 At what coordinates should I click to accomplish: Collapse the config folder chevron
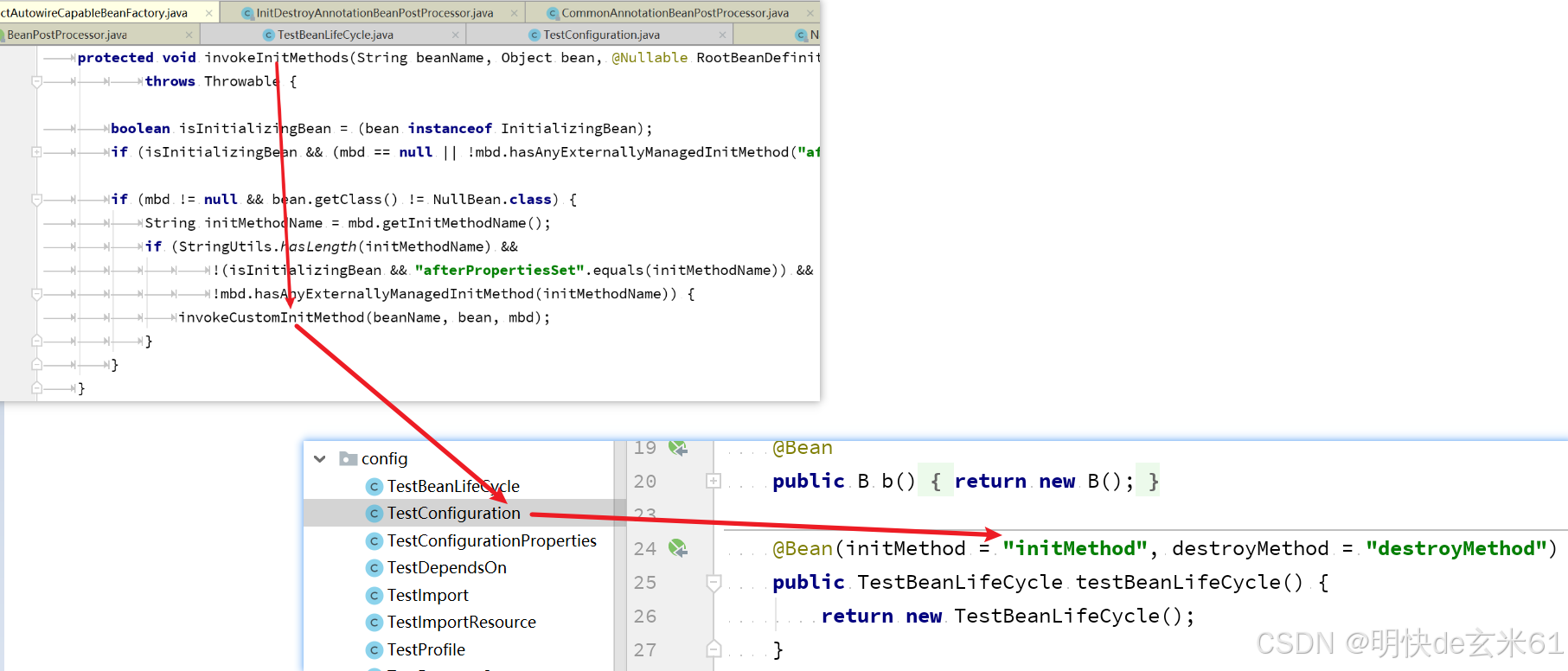(320, 459)
